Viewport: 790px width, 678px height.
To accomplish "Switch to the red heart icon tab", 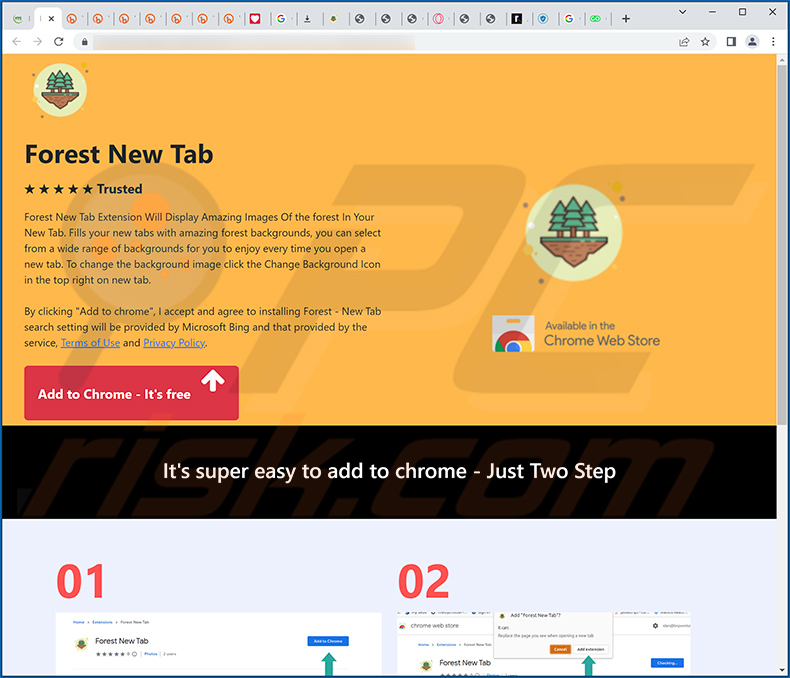I will [255, 19].
